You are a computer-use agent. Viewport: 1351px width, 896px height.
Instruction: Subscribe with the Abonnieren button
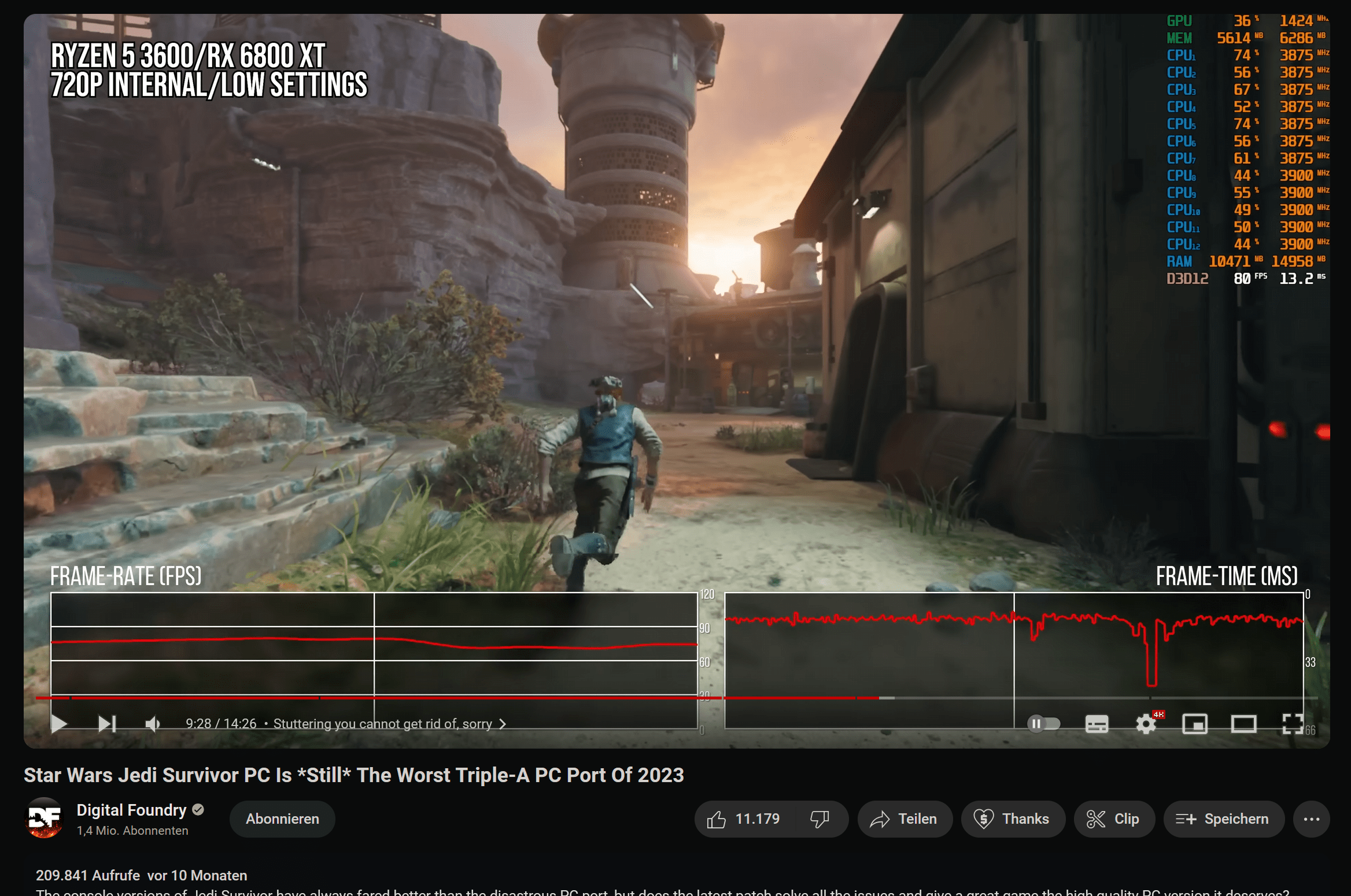(282, 819)
